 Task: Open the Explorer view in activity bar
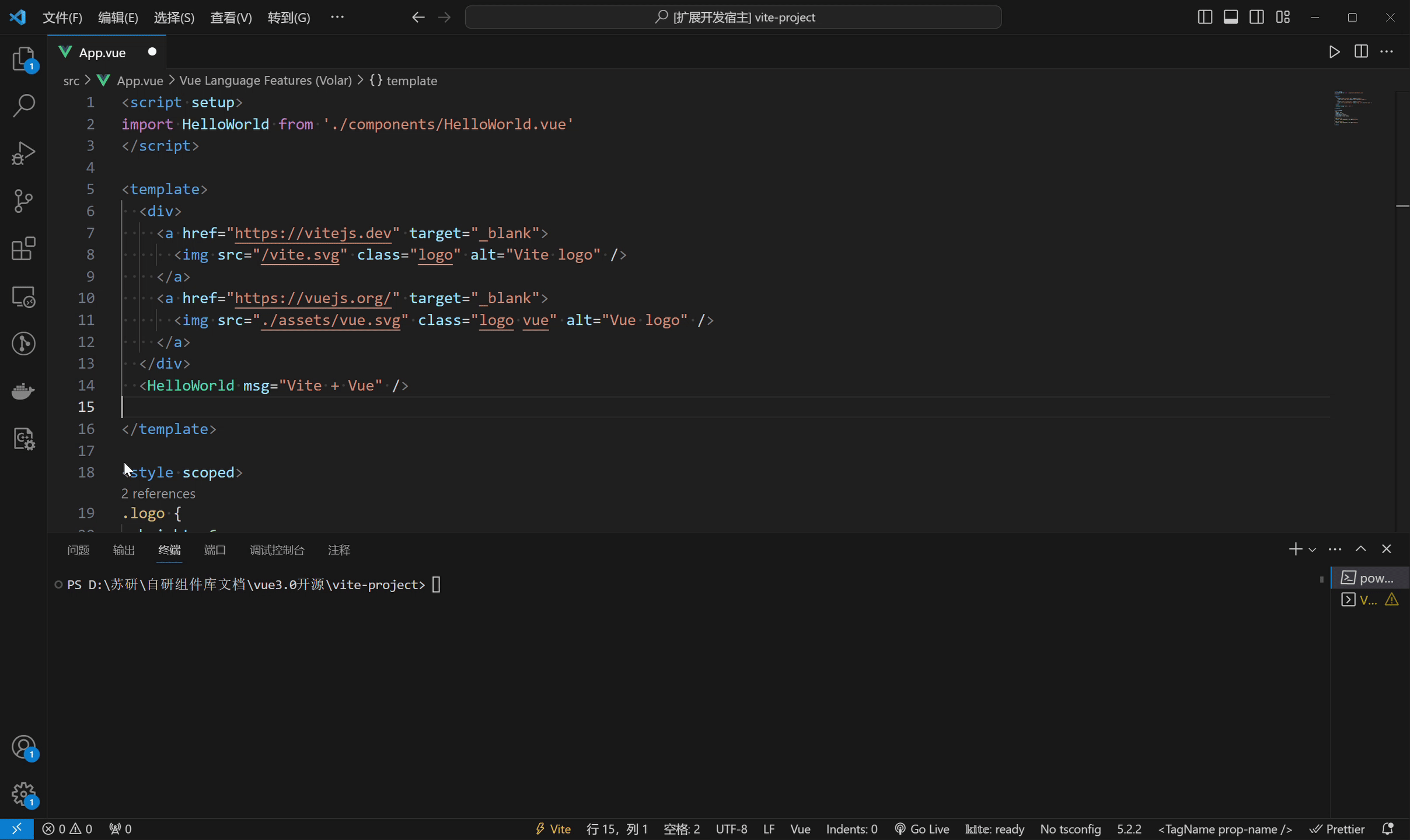point(23,58)
